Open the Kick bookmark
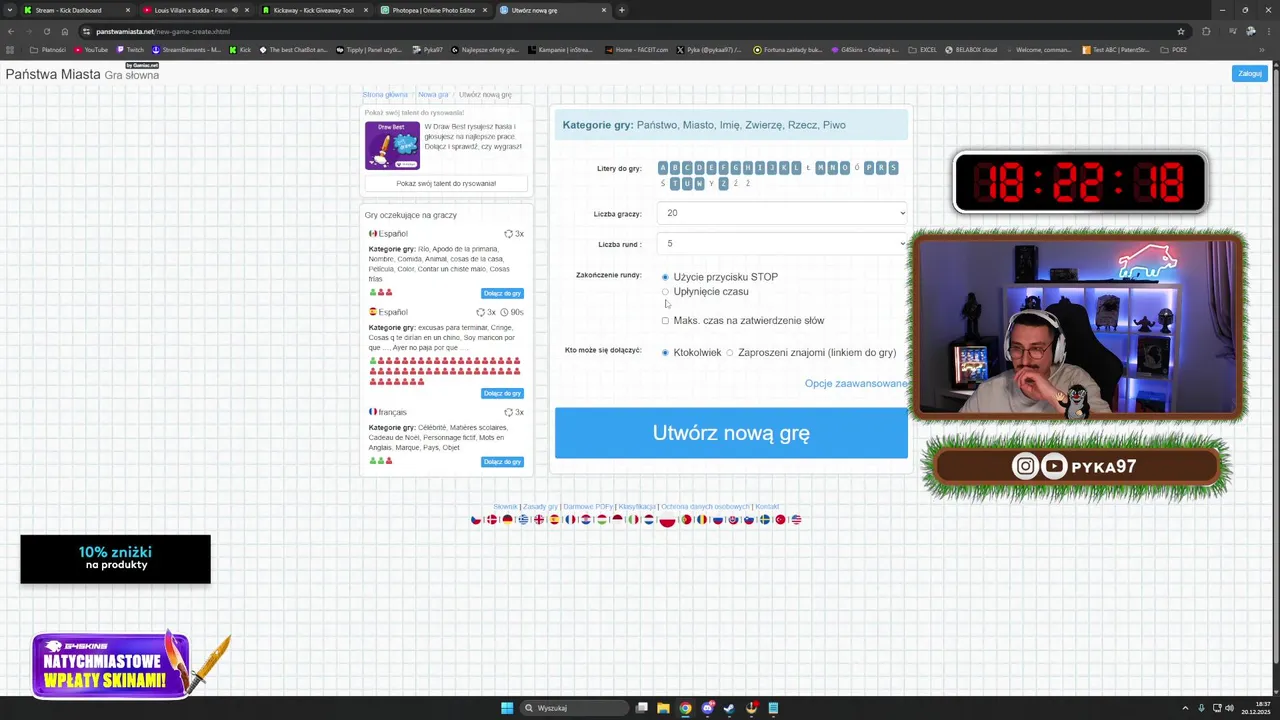Viewport: 1280px width, 720px height. tap(240, 49)
